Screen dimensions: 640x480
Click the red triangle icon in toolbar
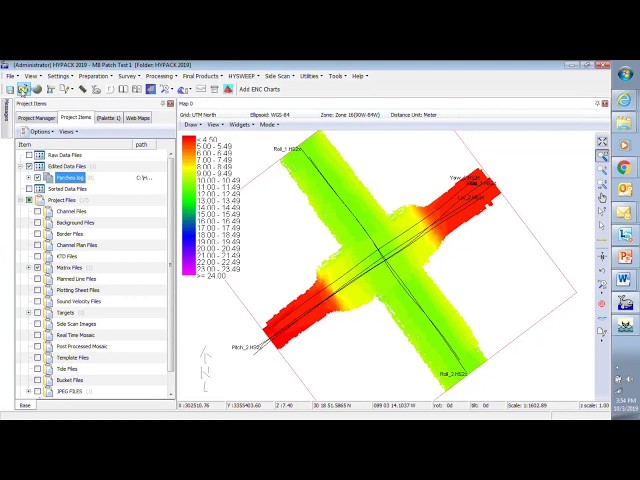(x=228, y=89)
